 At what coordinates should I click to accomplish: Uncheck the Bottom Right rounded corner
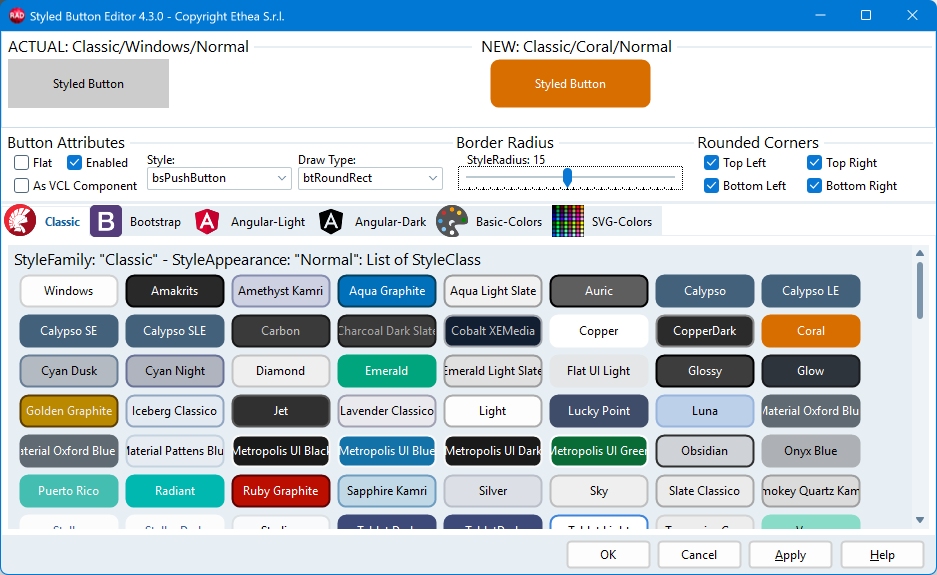(x=814, y=185)
